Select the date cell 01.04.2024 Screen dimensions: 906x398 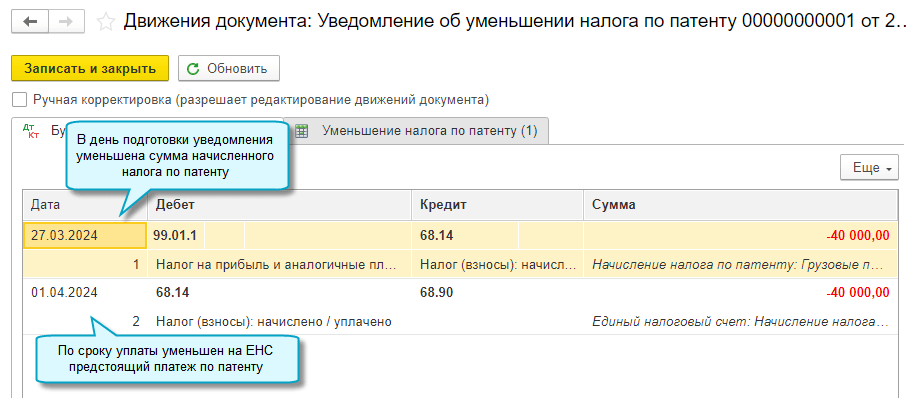pyautogui.click(x=85, y=293)
